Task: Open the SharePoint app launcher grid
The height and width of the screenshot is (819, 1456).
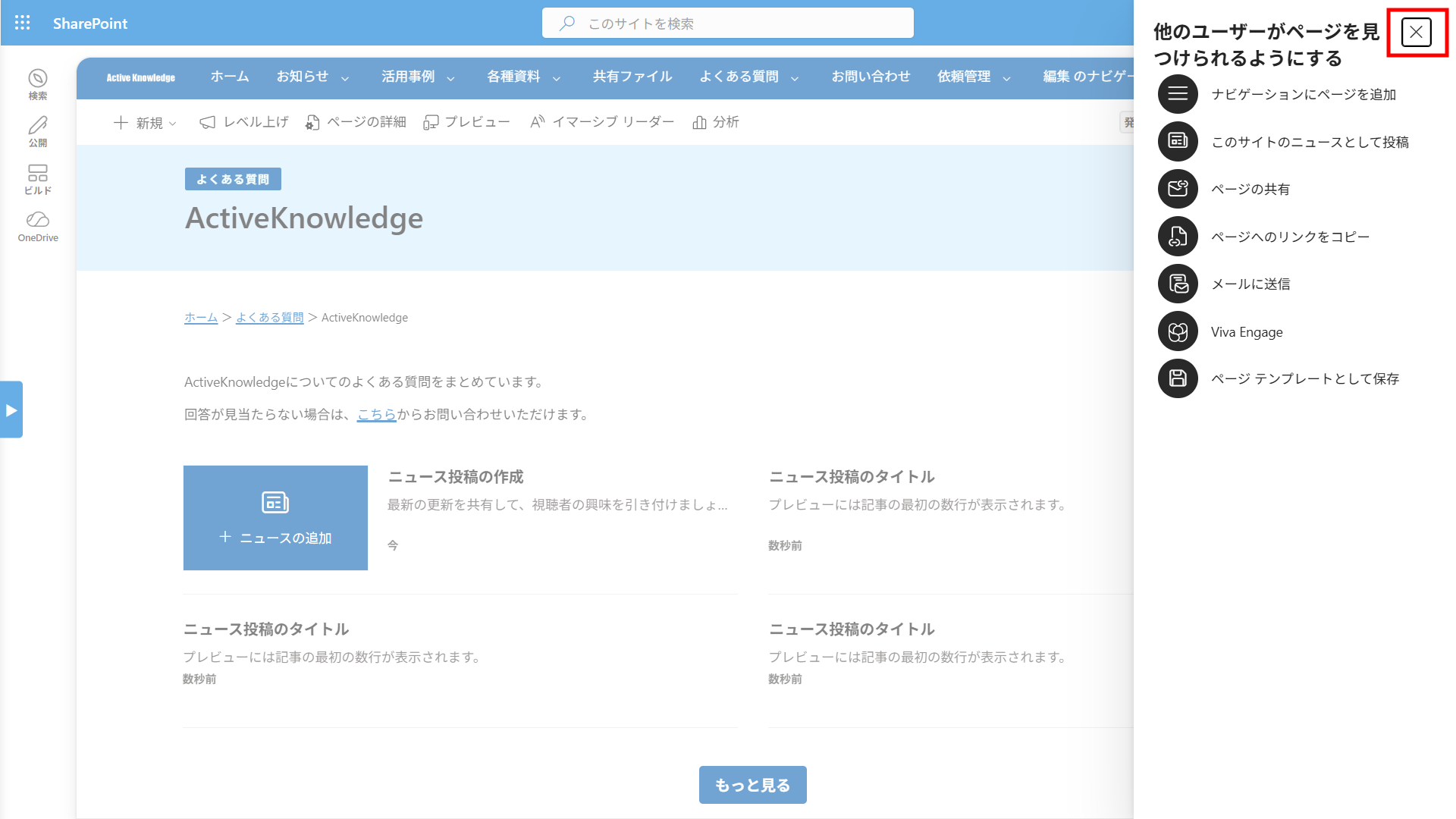Action: click(23, 23)
